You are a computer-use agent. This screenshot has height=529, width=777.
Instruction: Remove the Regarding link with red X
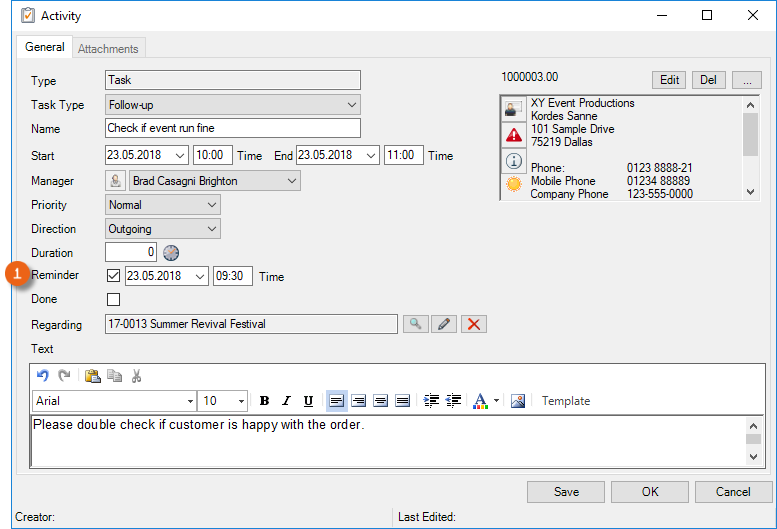click(x=474, y=324)
